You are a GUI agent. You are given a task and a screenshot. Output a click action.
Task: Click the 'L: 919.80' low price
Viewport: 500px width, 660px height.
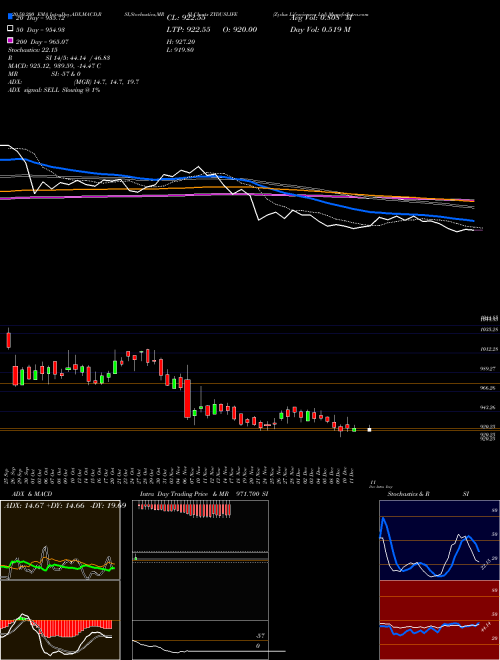point(180,50)
